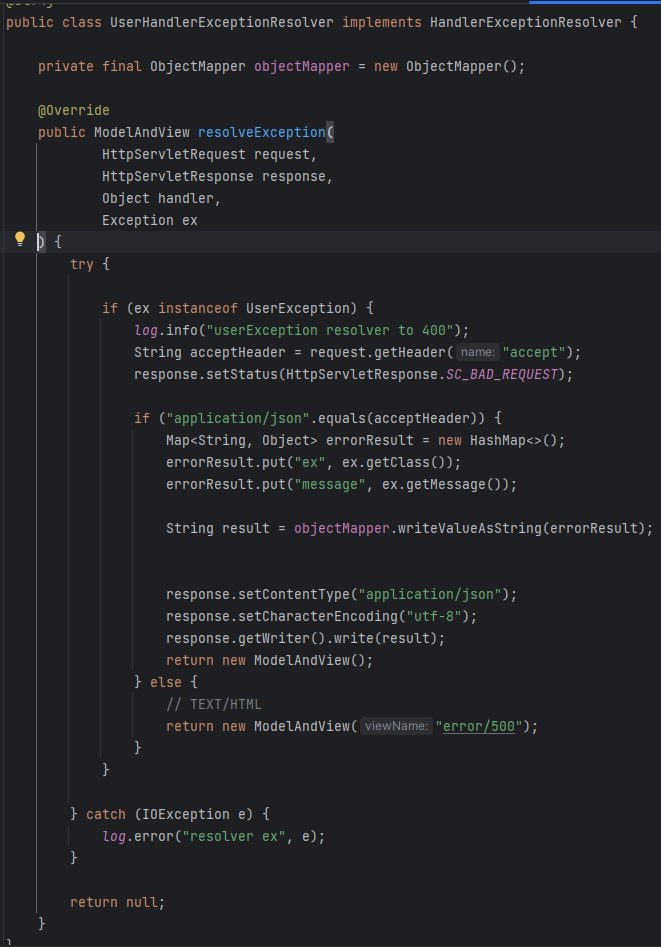Click the 'else' keyword
The height and width of the screenshot is (947, 661).
[x=166, y=682]
